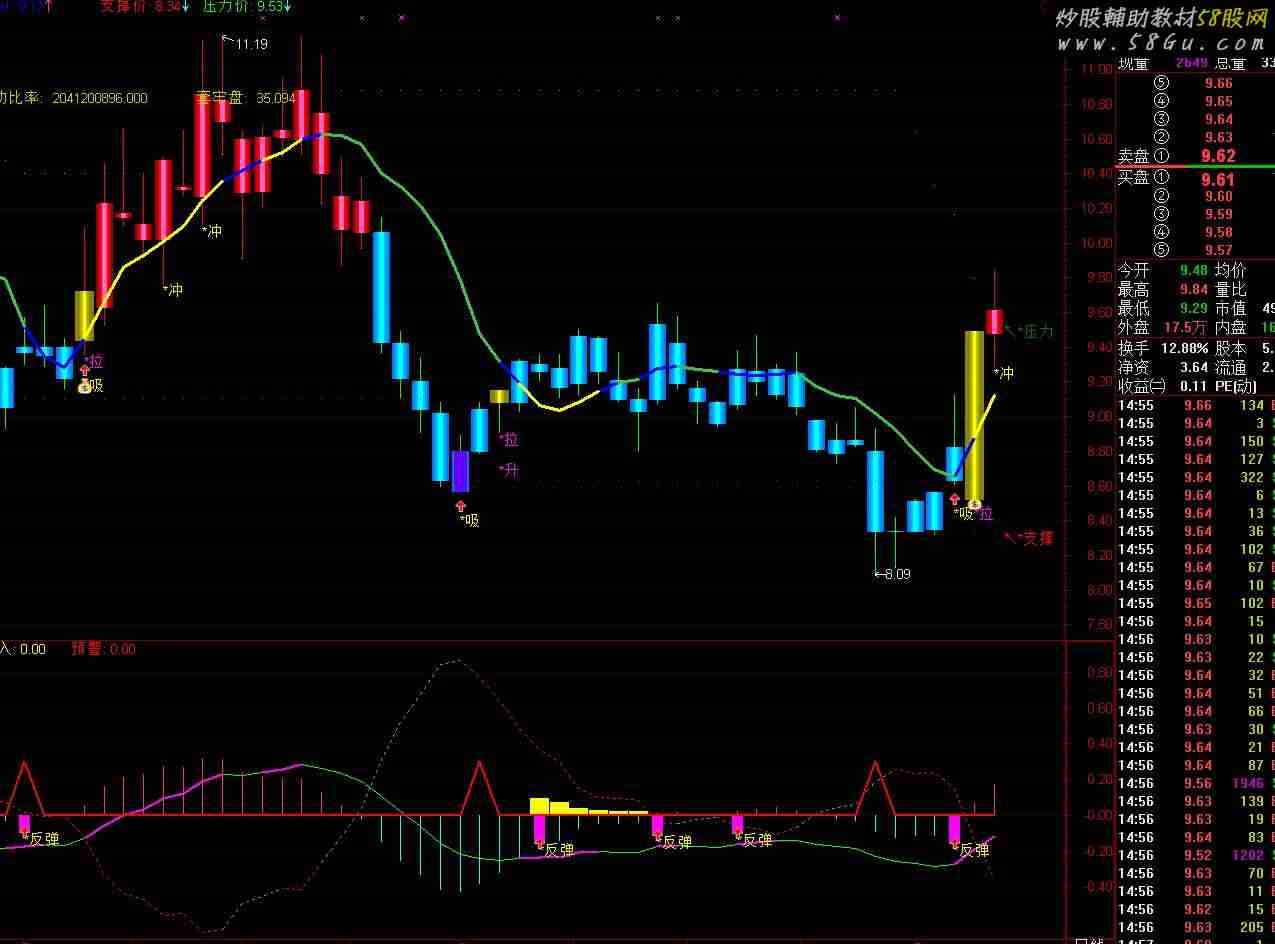
Task: Click the 11.19 high price label
Action: tap(250, 44)
